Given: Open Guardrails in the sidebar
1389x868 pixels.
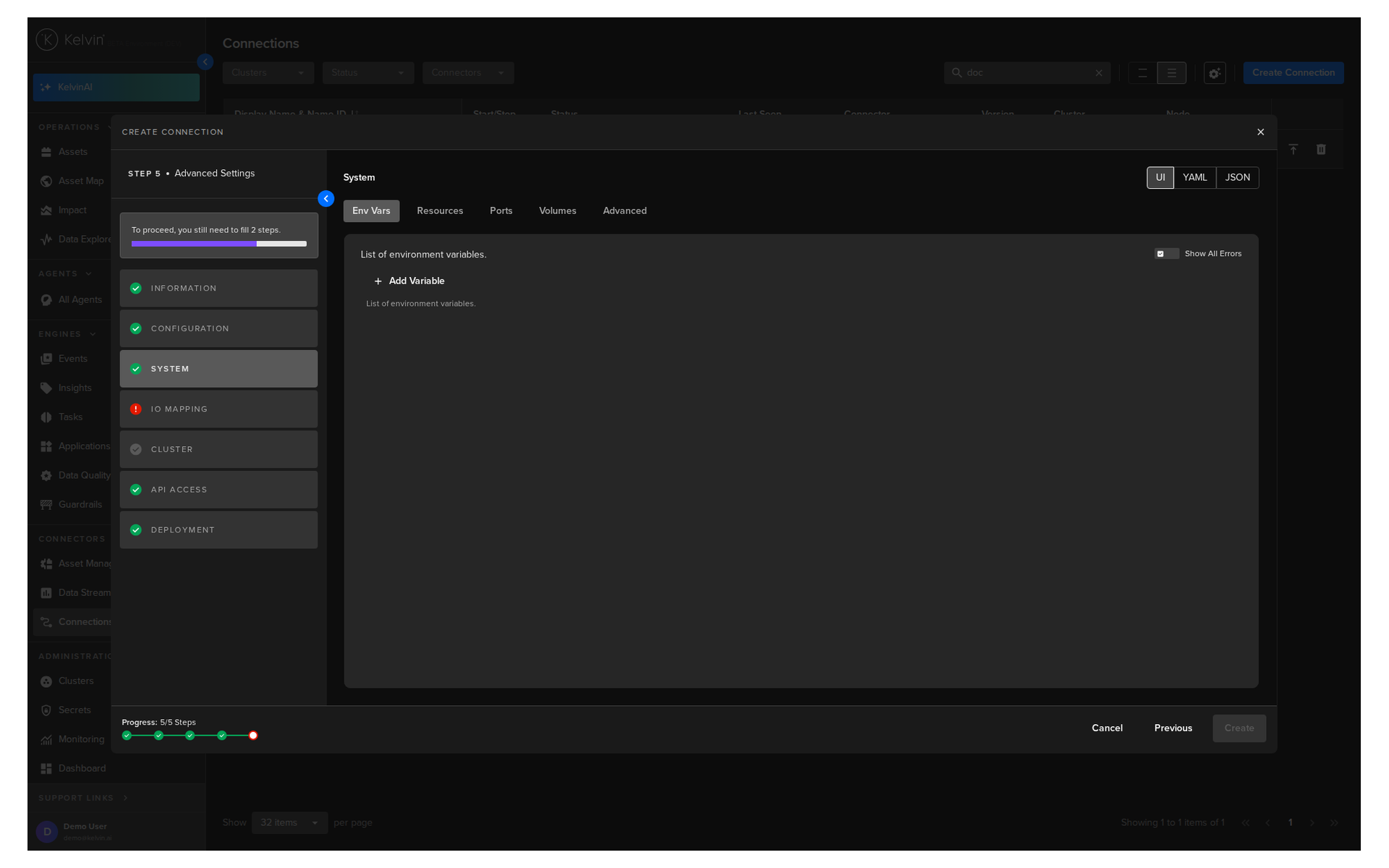Looking at the screenshot, I should pyautogui.click(x=72, y=505).
